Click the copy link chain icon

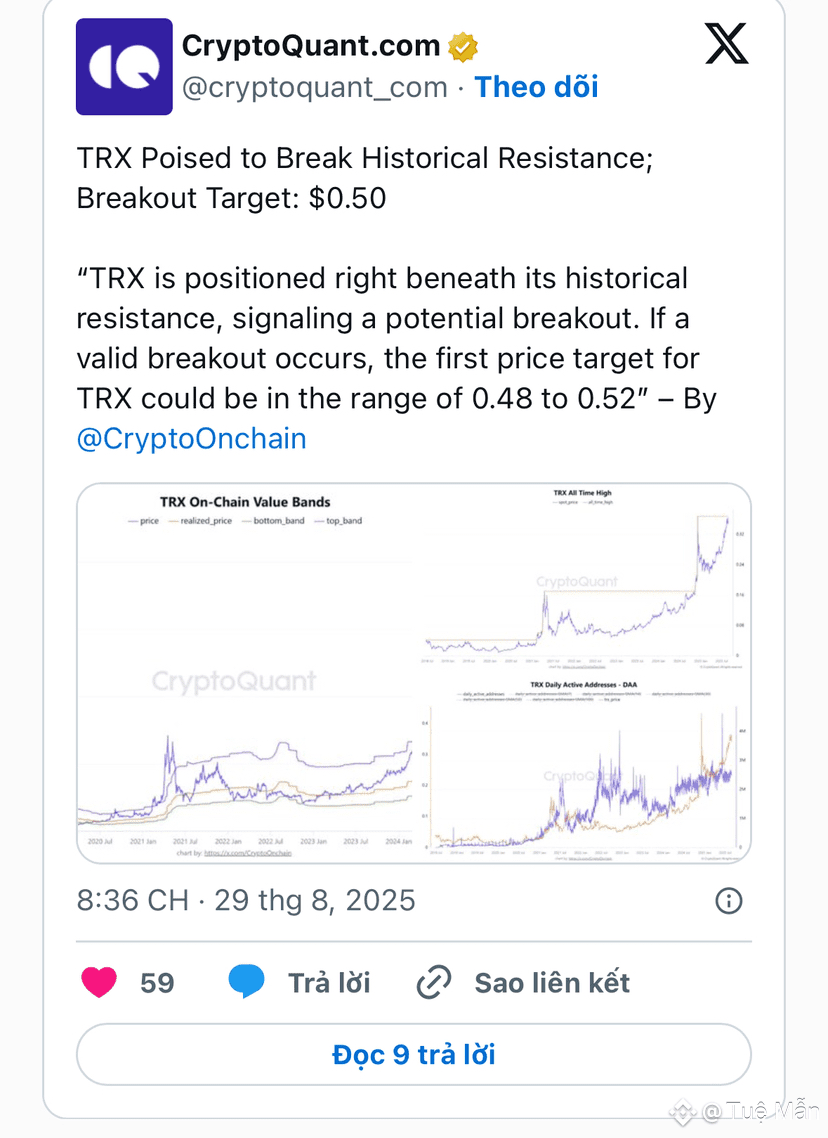click(x=434, y=983)
